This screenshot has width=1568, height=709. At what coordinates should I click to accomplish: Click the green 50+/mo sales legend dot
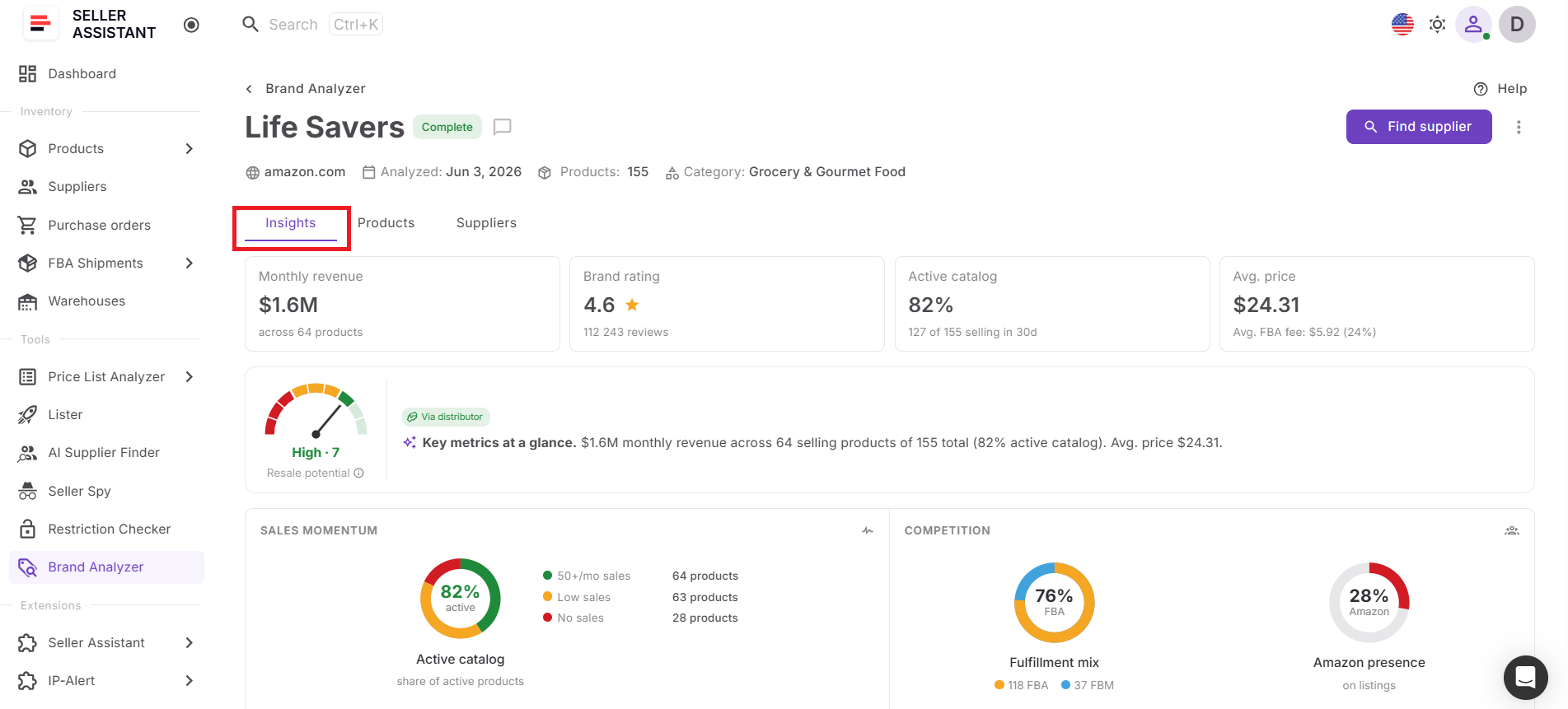(x=547, y=576)
